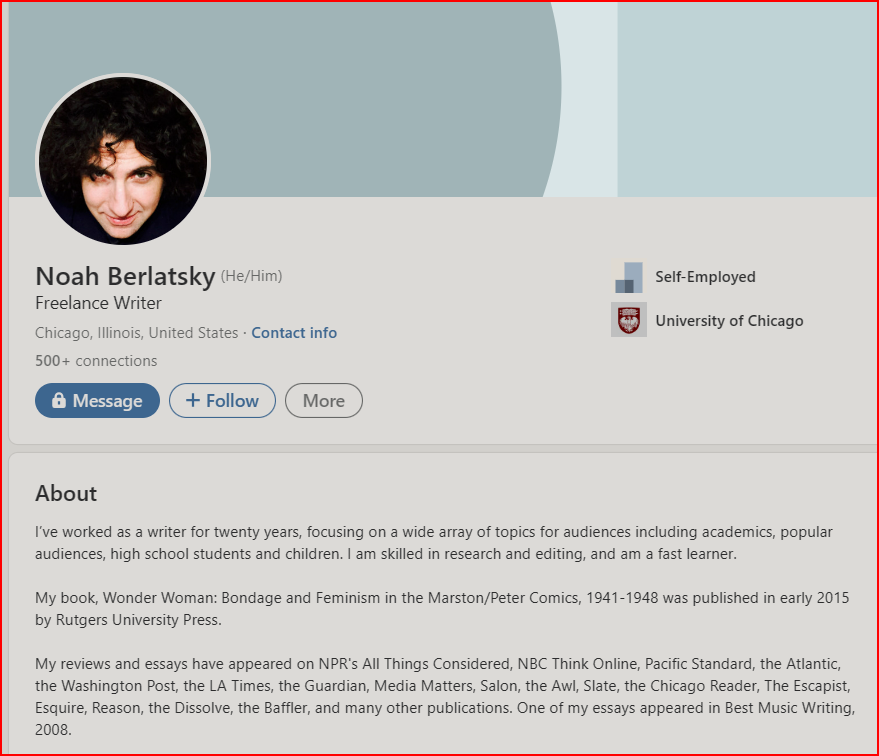The image size is (879, 756).
Task: Click the Wonder Woman book paragraph
Action: point(442,609)
